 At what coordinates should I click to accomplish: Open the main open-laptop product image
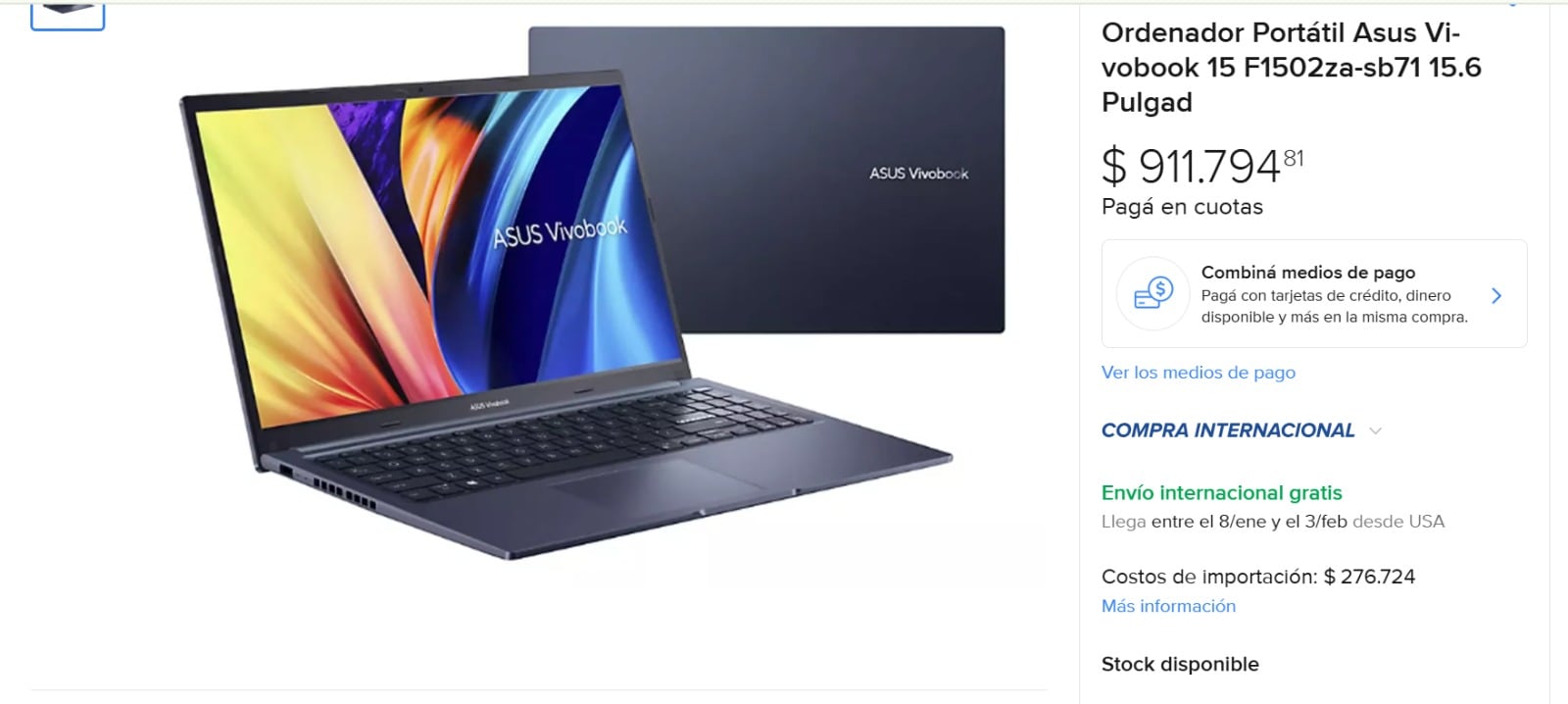564,314
